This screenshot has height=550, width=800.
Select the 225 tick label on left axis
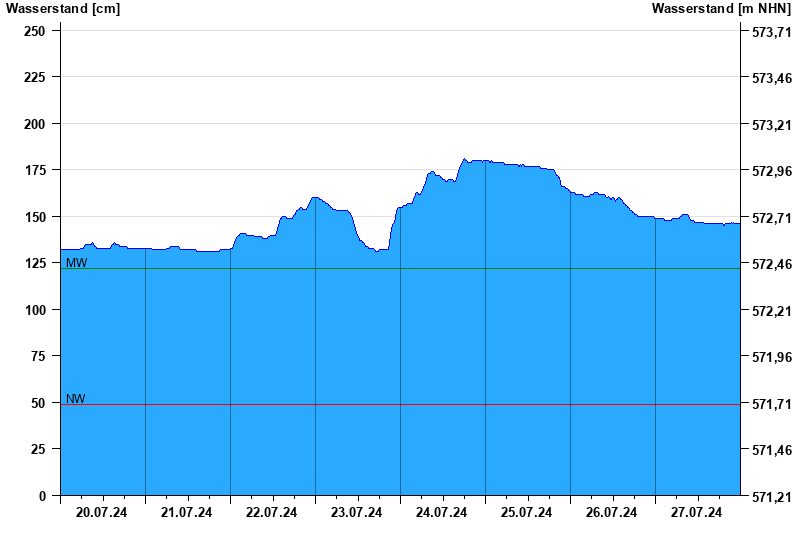pos(35,78)
